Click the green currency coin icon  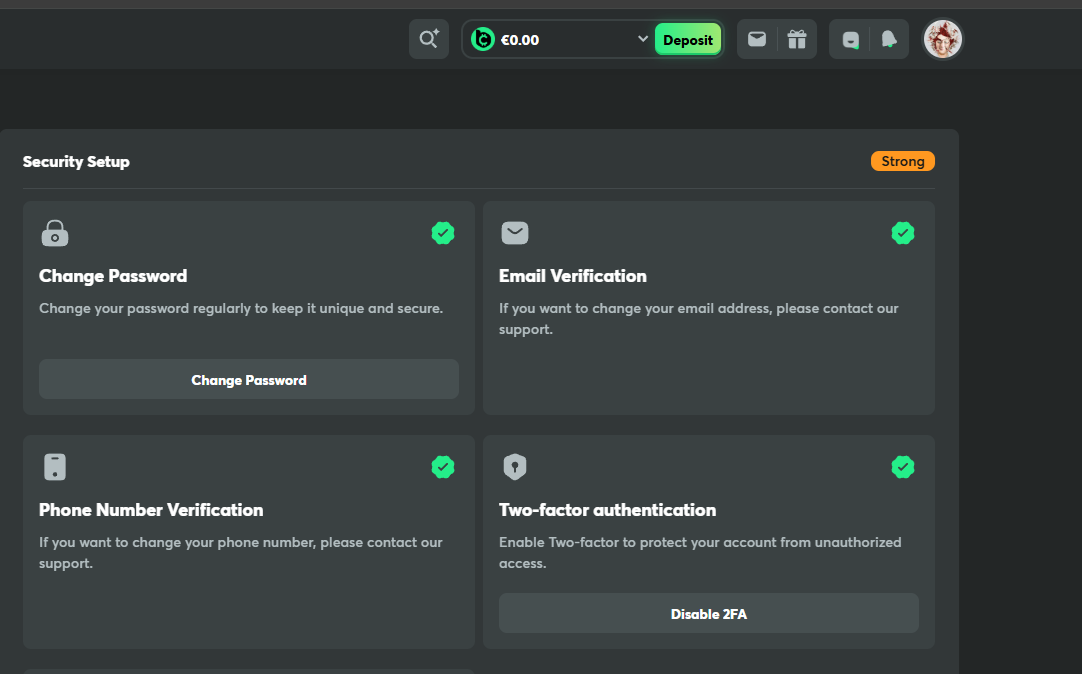click(x=483, y=39)
